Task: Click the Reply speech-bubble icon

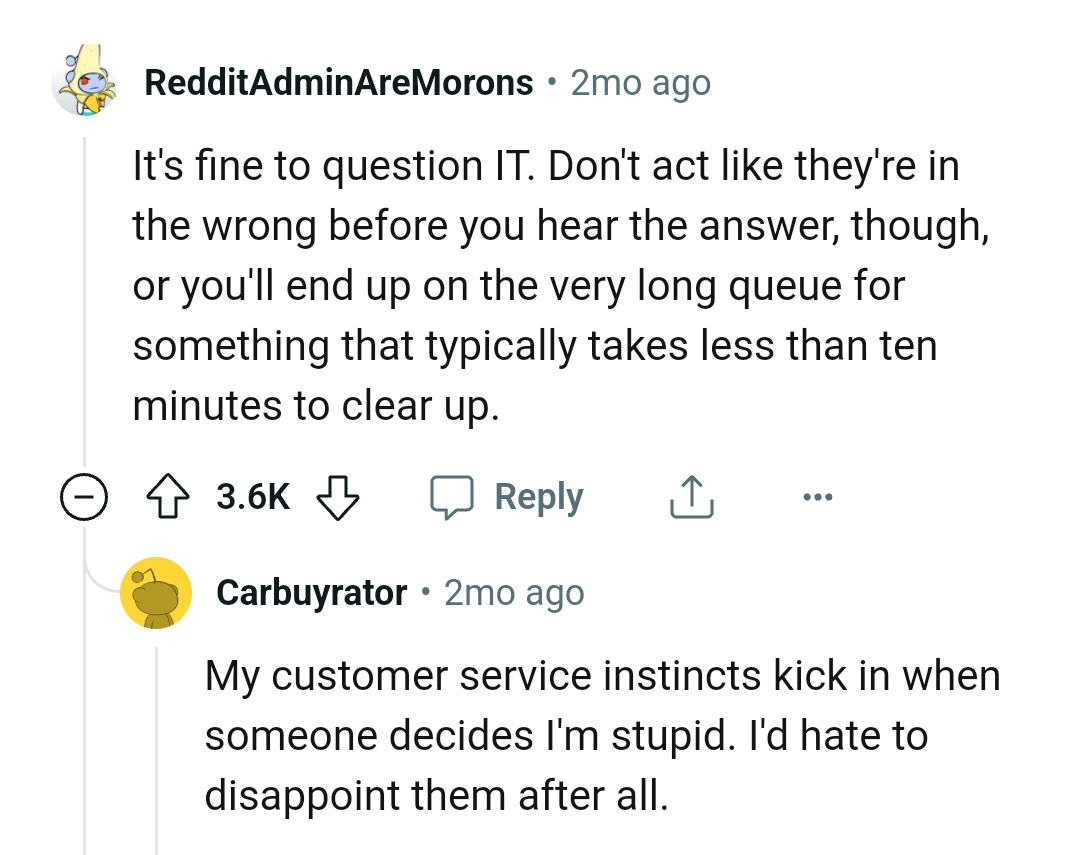Action: click(455, 496)
